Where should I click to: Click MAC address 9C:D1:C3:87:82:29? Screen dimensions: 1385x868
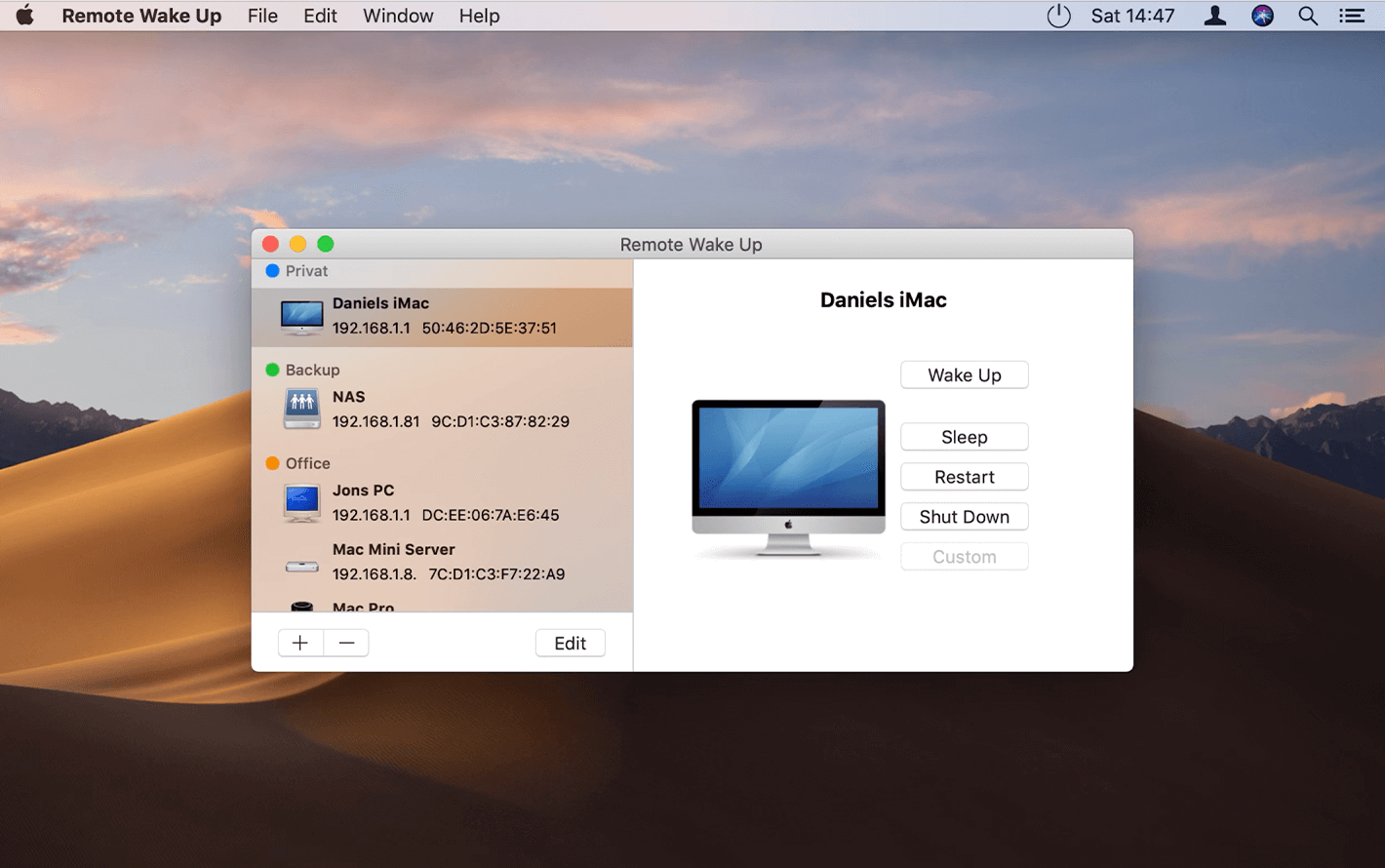[500, 421]
